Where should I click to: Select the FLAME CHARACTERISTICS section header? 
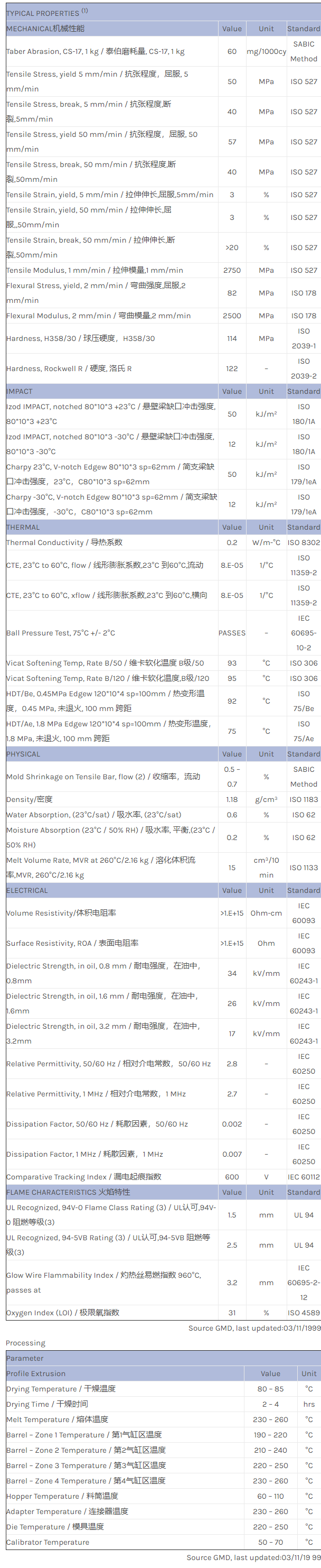click(x=68, y=1192)
